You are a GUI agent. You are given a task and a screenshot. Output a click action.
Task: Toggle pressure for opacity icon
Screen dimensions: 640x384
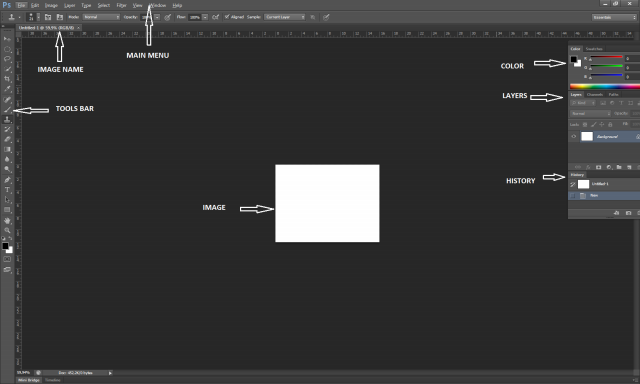tap(168, 17)
